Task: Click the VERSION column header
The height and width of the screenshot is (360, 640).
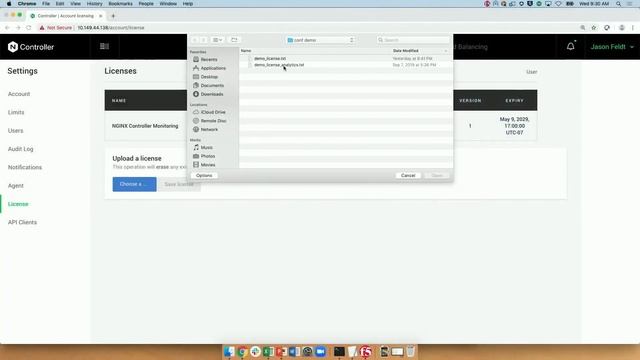Action: 470,100
